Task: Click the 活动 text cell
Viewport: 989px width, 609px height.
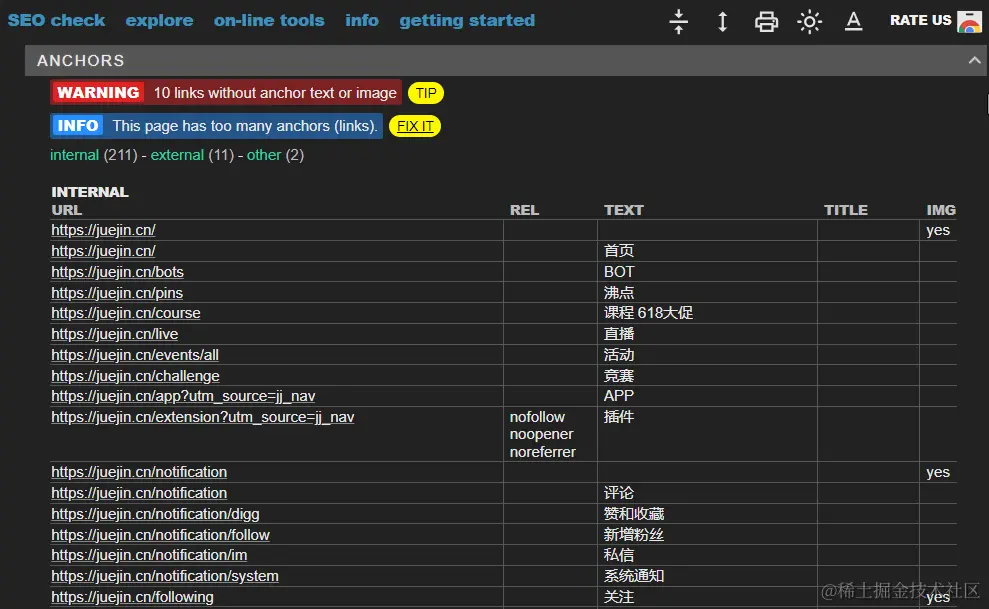Action: (x=619, y=355)
